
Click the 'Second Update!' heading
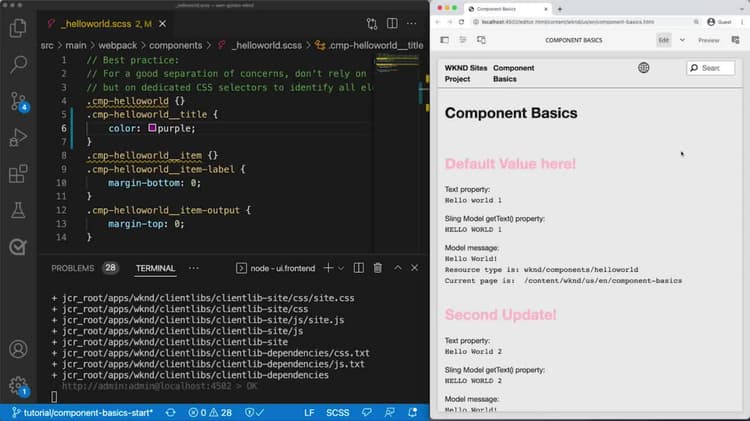point(500,315)
